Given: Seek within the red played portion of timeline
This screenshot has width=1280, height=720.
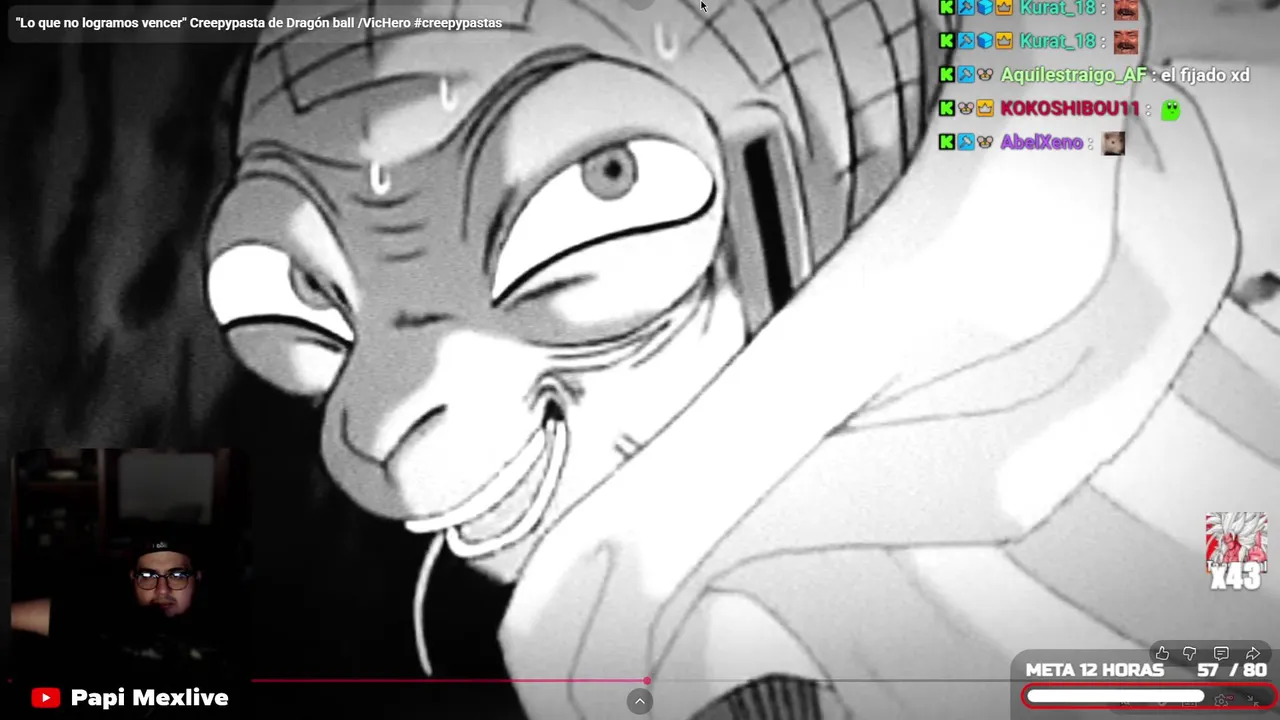Looking at the screenshot, I should tap(448, 681).
